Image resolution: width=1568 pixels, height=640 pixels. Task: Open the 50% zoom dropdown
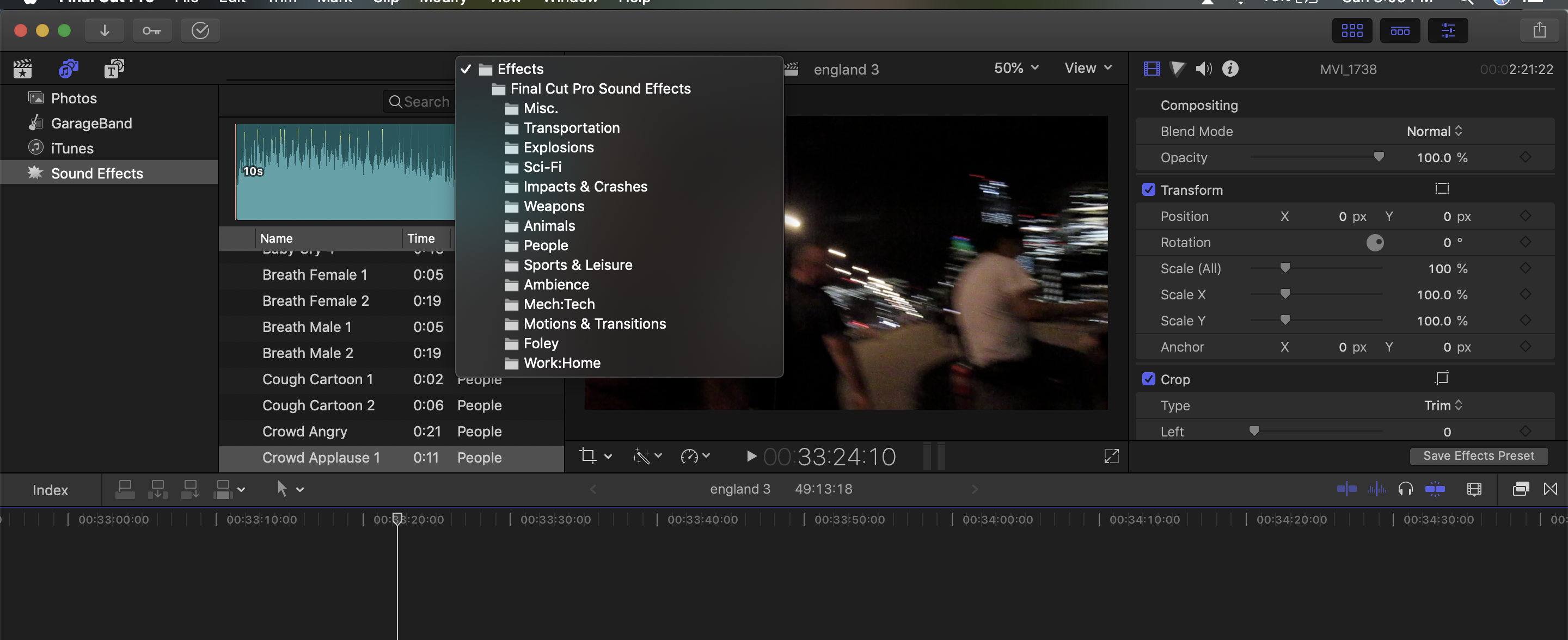click(x=1015, y=68)
